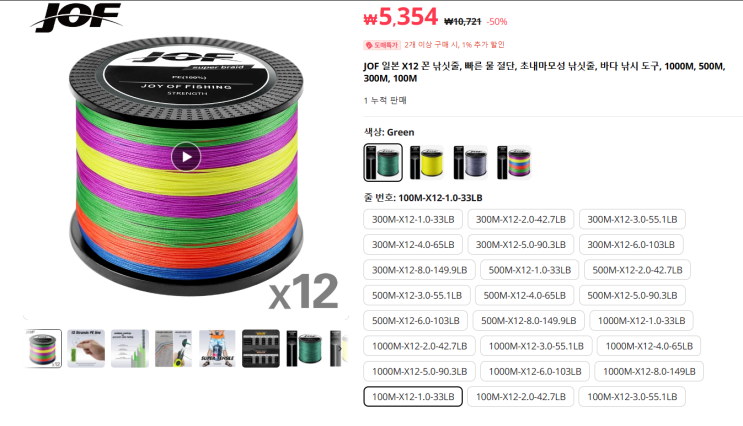Show the Super Tensile thumbnail image

click(x=217, y=349)
